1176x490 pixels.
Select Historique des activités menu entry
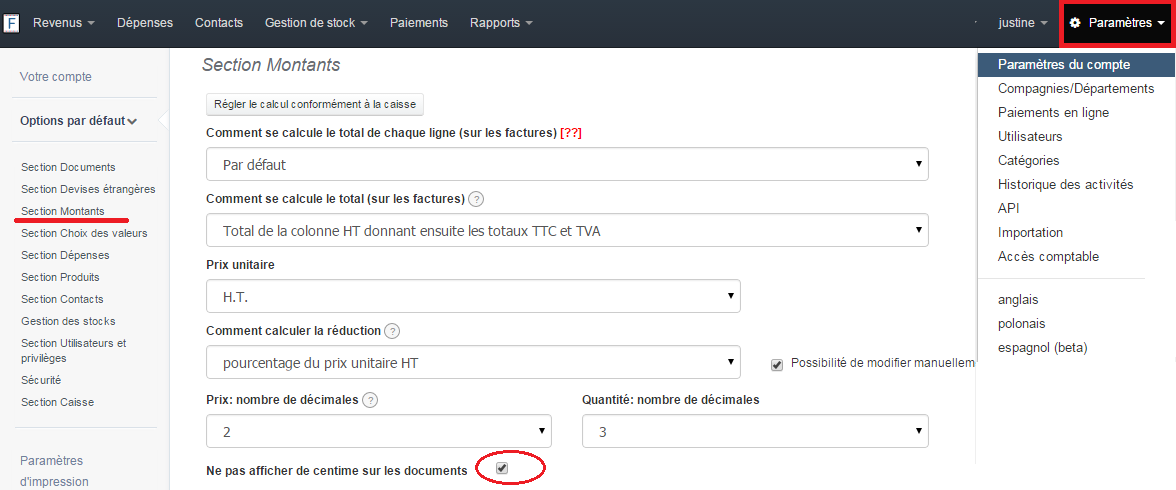point(1065,185)
